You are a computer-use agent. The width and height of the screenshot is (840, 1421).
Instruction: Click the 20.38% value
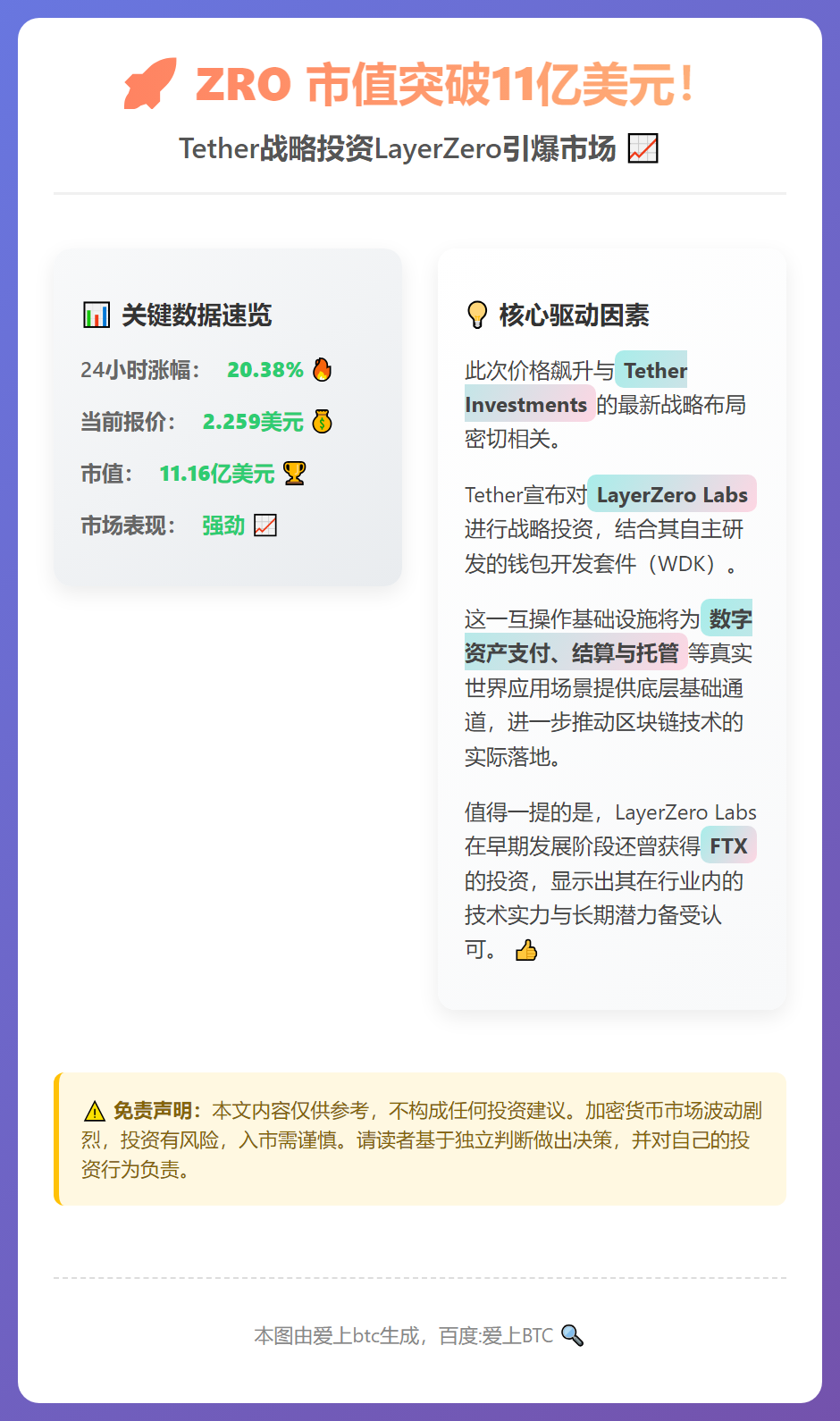[265, 369]
